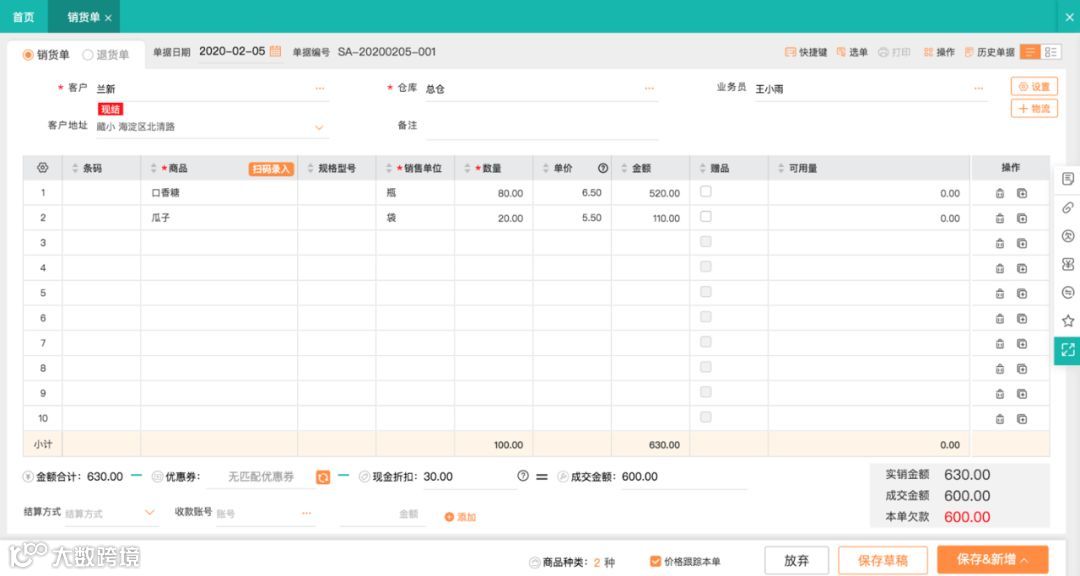
Task: Click the star favorite icon in right sidebar
Action: point(1068,320)
